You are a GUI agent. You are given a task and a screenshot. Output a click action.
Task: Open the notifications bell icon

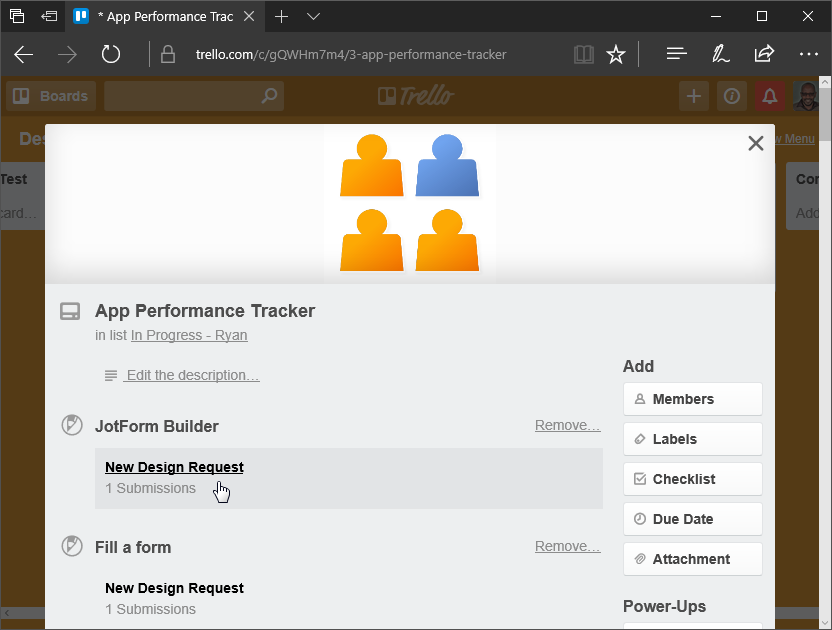(x=768, y=96)
